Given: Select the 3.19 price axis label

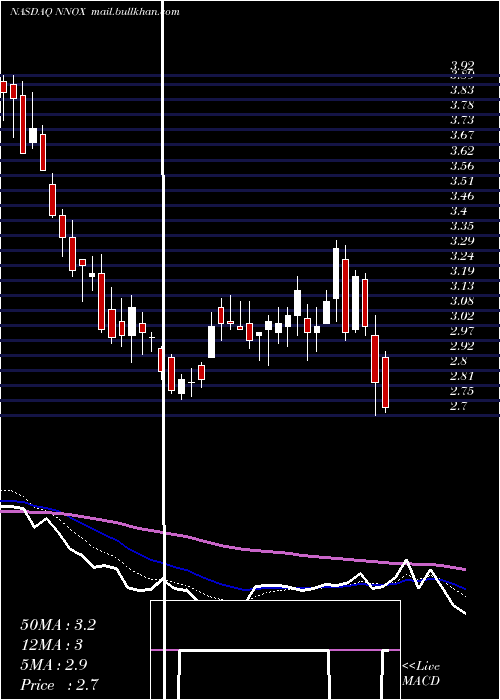Looking at the screenshot, I should coord(462,271).
